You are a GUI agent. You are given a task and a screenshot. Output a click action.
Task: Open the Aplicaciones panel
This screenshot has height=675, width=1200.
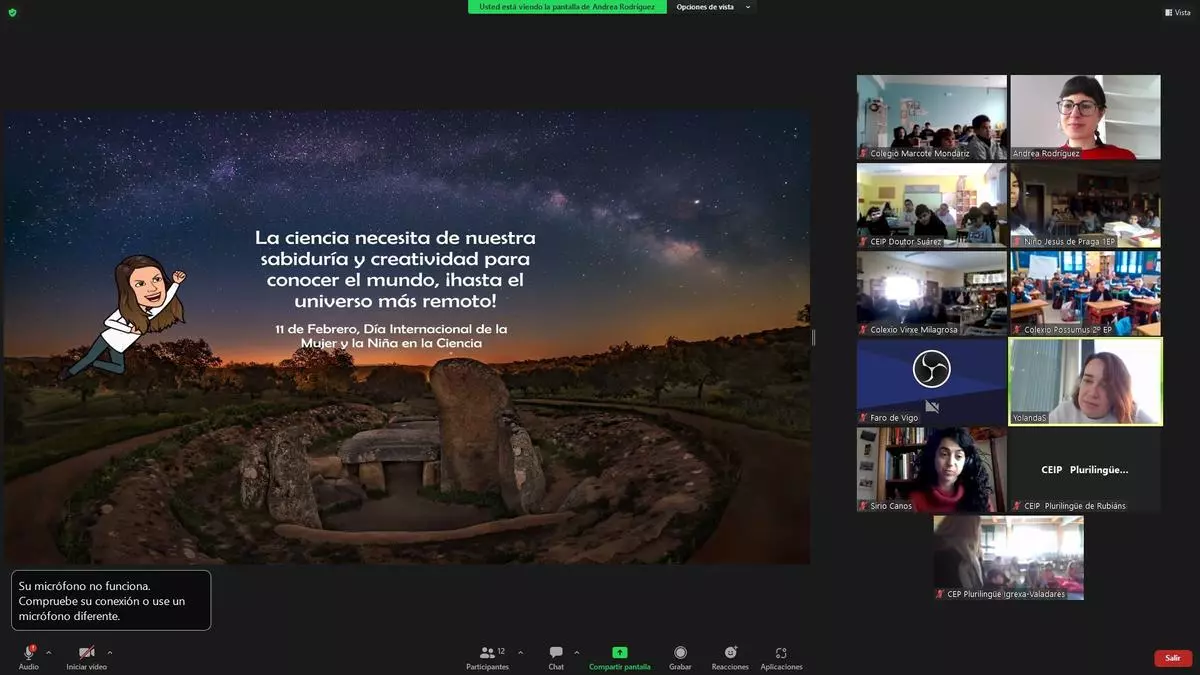pyautogui.click(x=781, y=657)
